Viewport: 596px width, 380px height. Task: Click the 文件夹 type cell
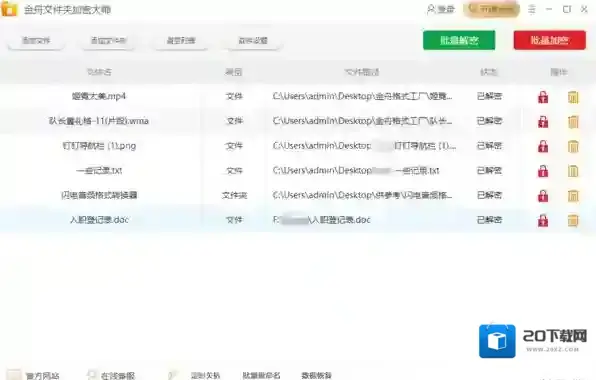[234, 195]
